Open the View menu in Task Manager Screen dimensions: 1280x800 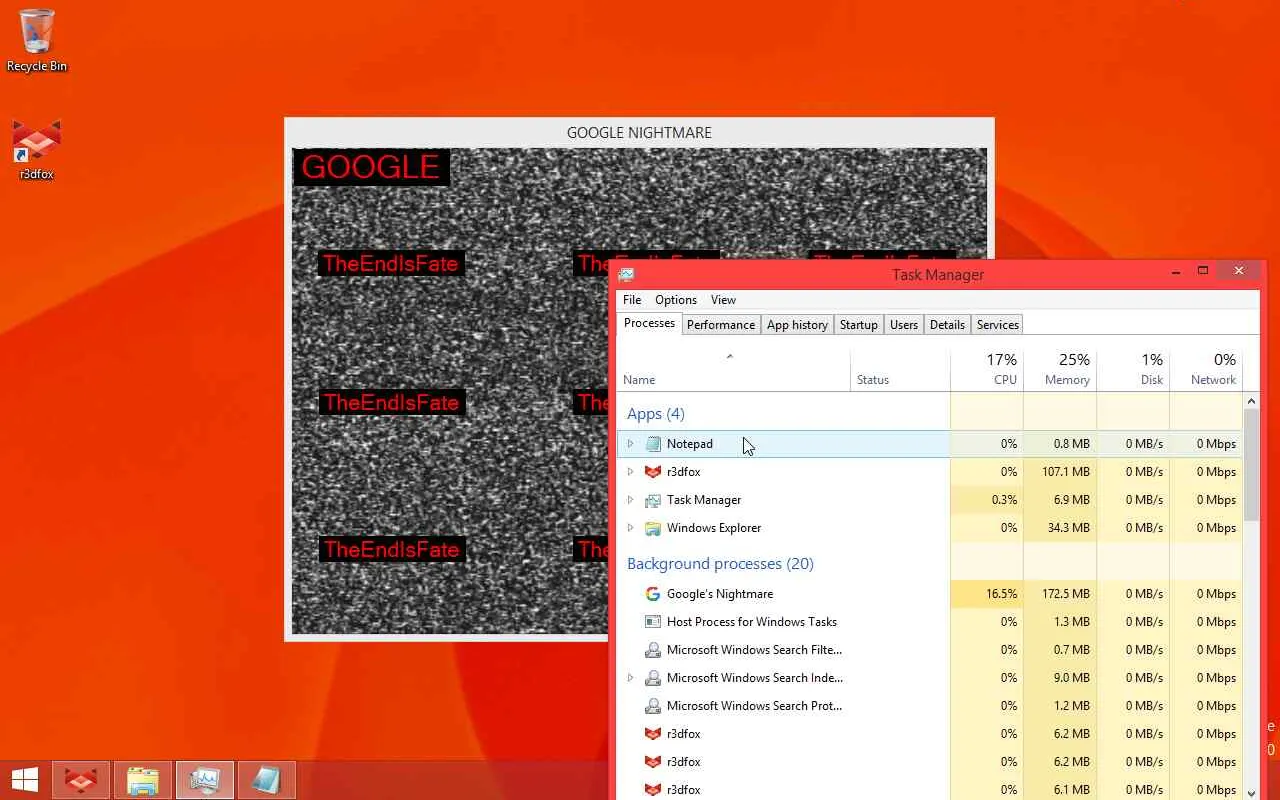(723, 300)
